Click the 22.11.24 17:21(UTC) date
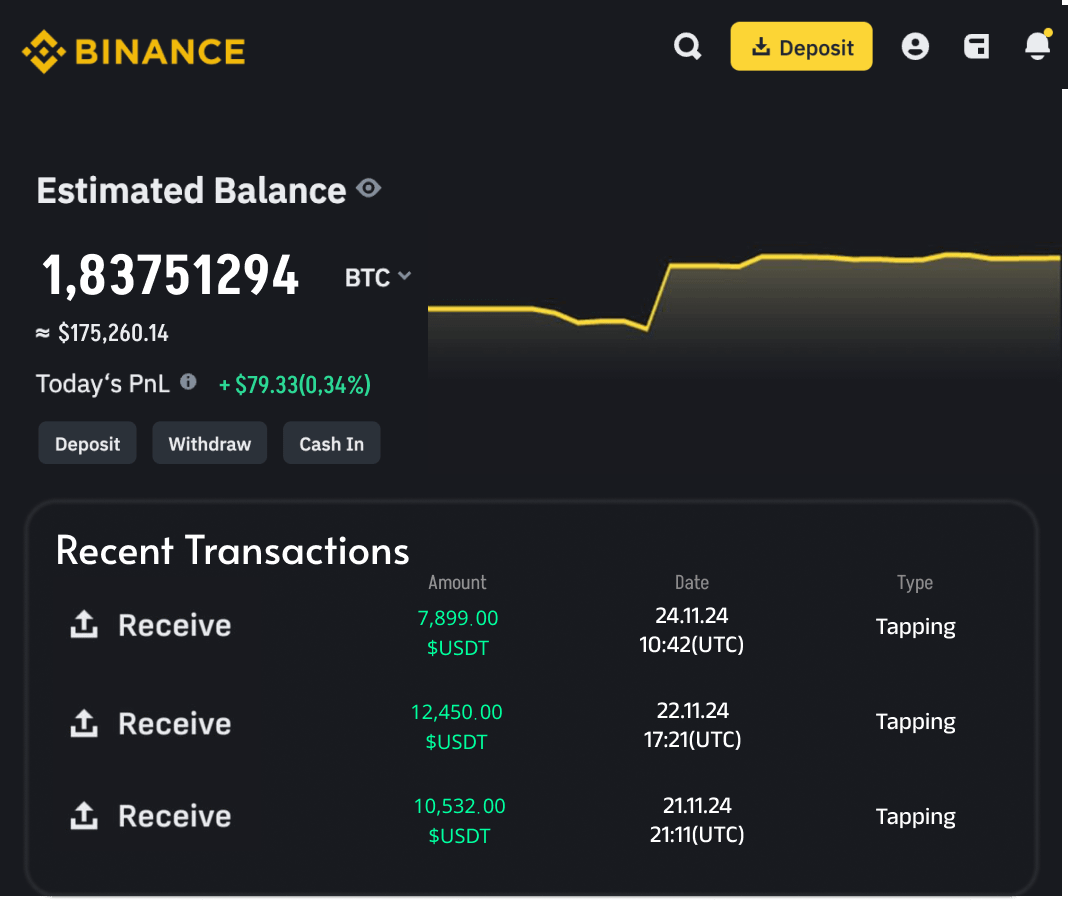Viewport: 1068px width, 900px height. click(x=692, y=725)
